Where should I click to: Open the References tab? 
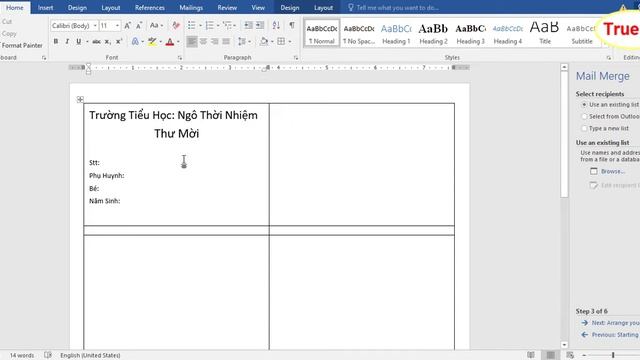coord(150,8)
